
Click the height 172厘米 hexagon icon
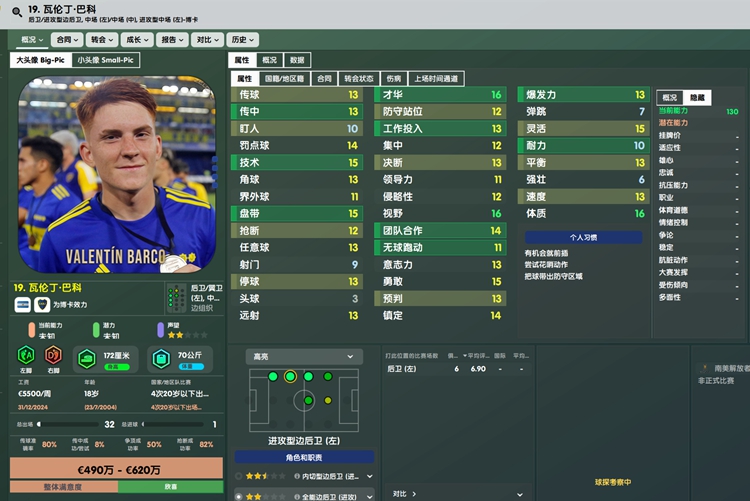[x=87, y=359]
